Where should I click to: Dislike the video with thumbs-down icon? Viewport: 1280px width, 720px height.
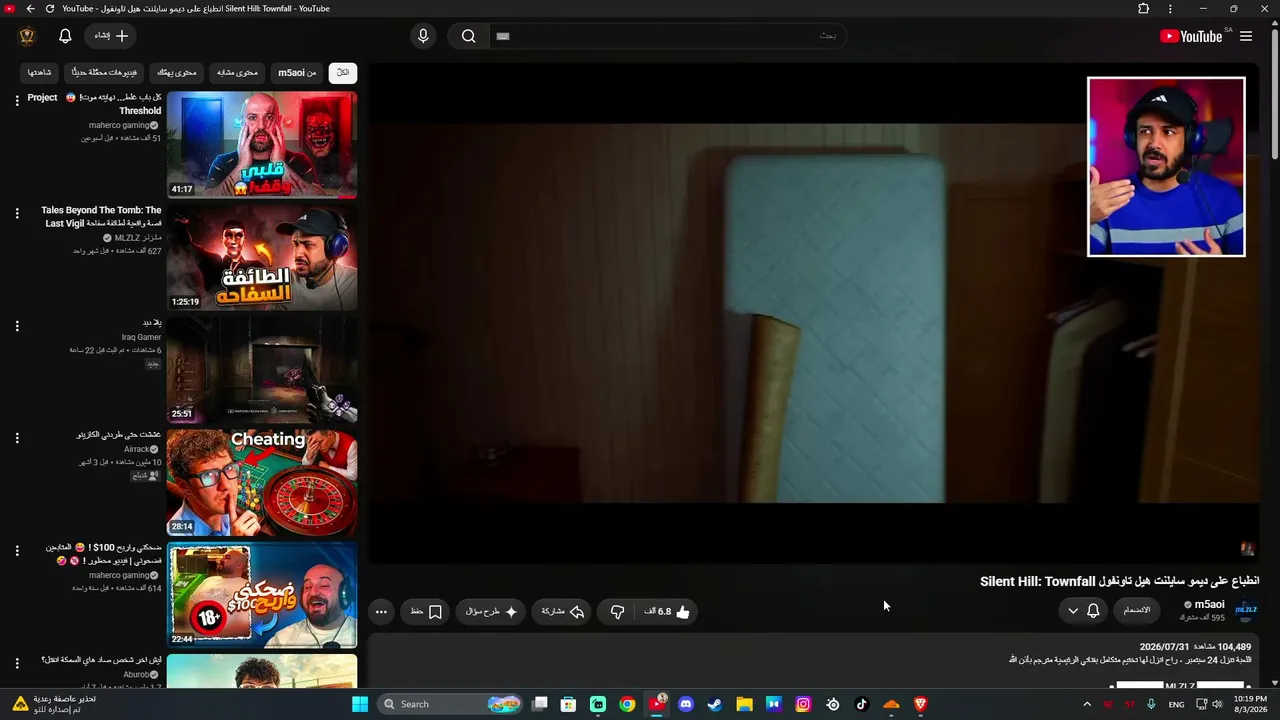617,612
